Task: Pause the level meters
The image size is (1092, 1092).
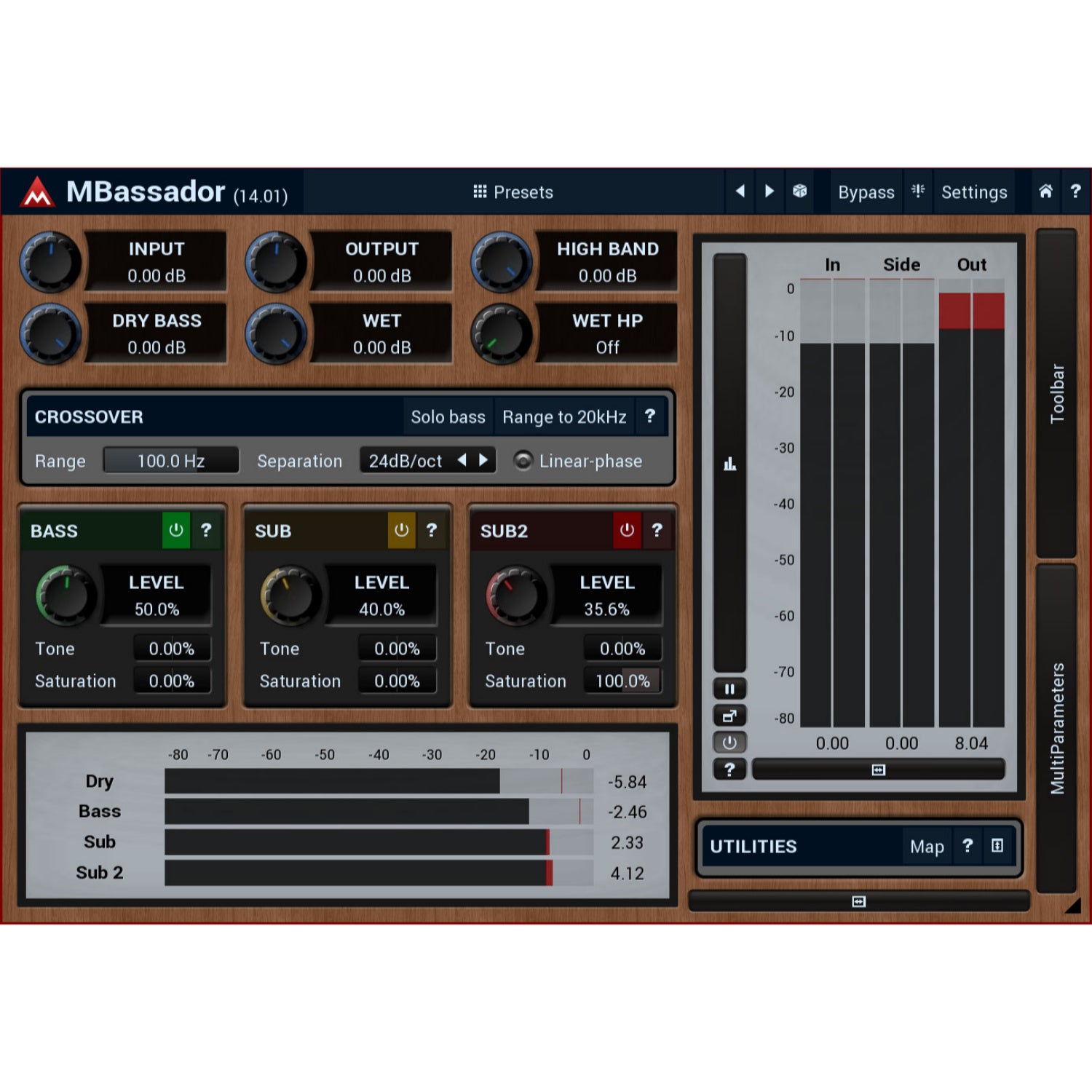Action: click(x=729, y=689)
